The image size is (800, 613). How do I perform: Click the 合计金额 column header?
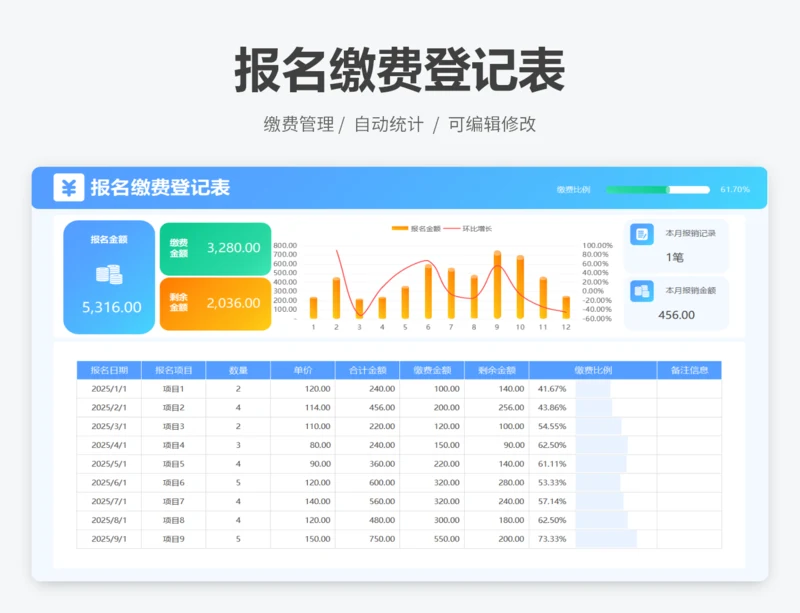coord(367,370)
